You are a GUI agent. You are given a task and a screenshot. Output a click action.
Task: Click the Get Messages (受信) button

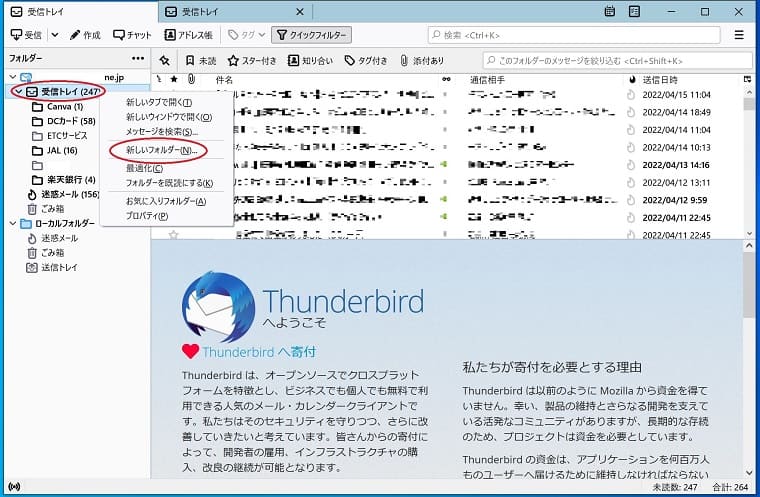point(26,35)
